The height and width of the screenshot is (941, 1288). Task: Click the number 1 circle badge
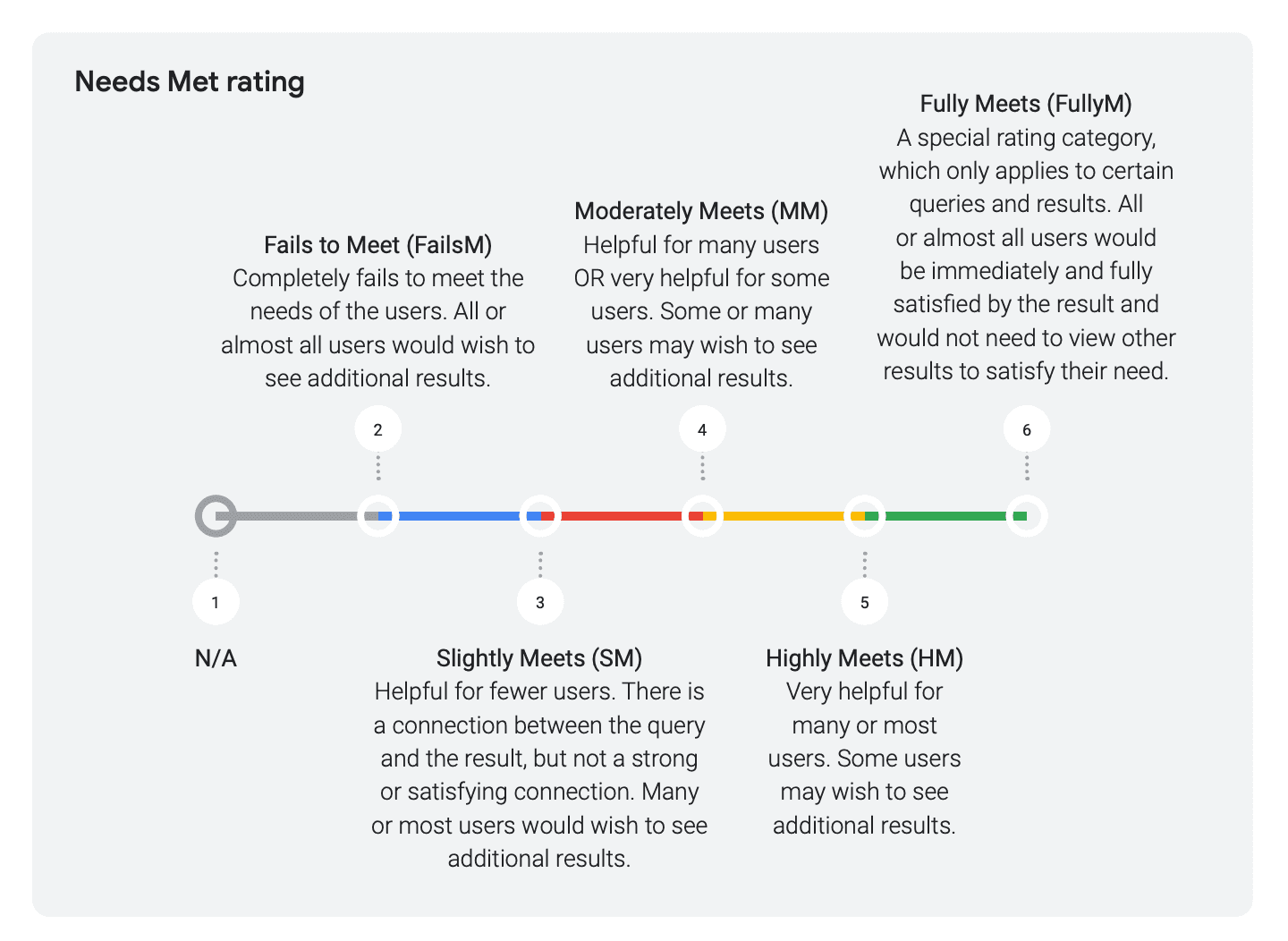tap(216, 602)
